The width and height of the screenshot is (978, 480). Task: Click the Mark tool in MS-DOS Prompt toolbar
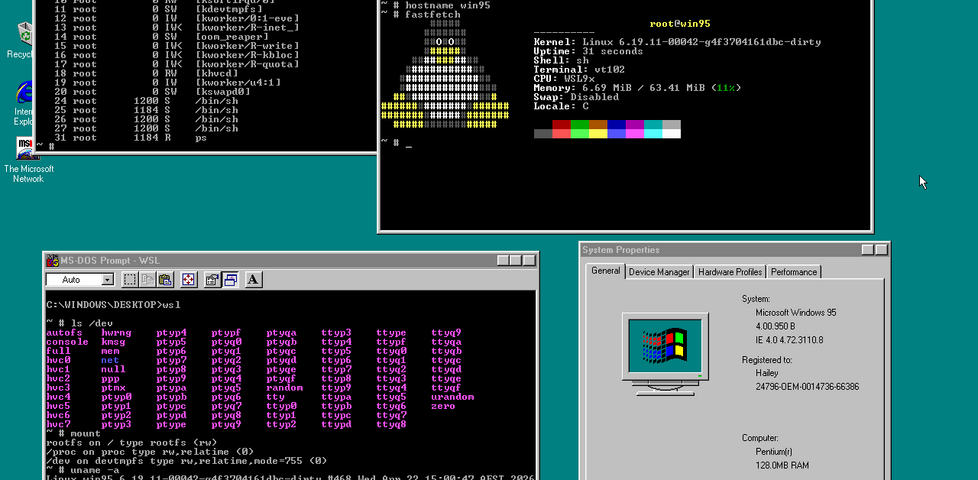click(x=130, y=280)
